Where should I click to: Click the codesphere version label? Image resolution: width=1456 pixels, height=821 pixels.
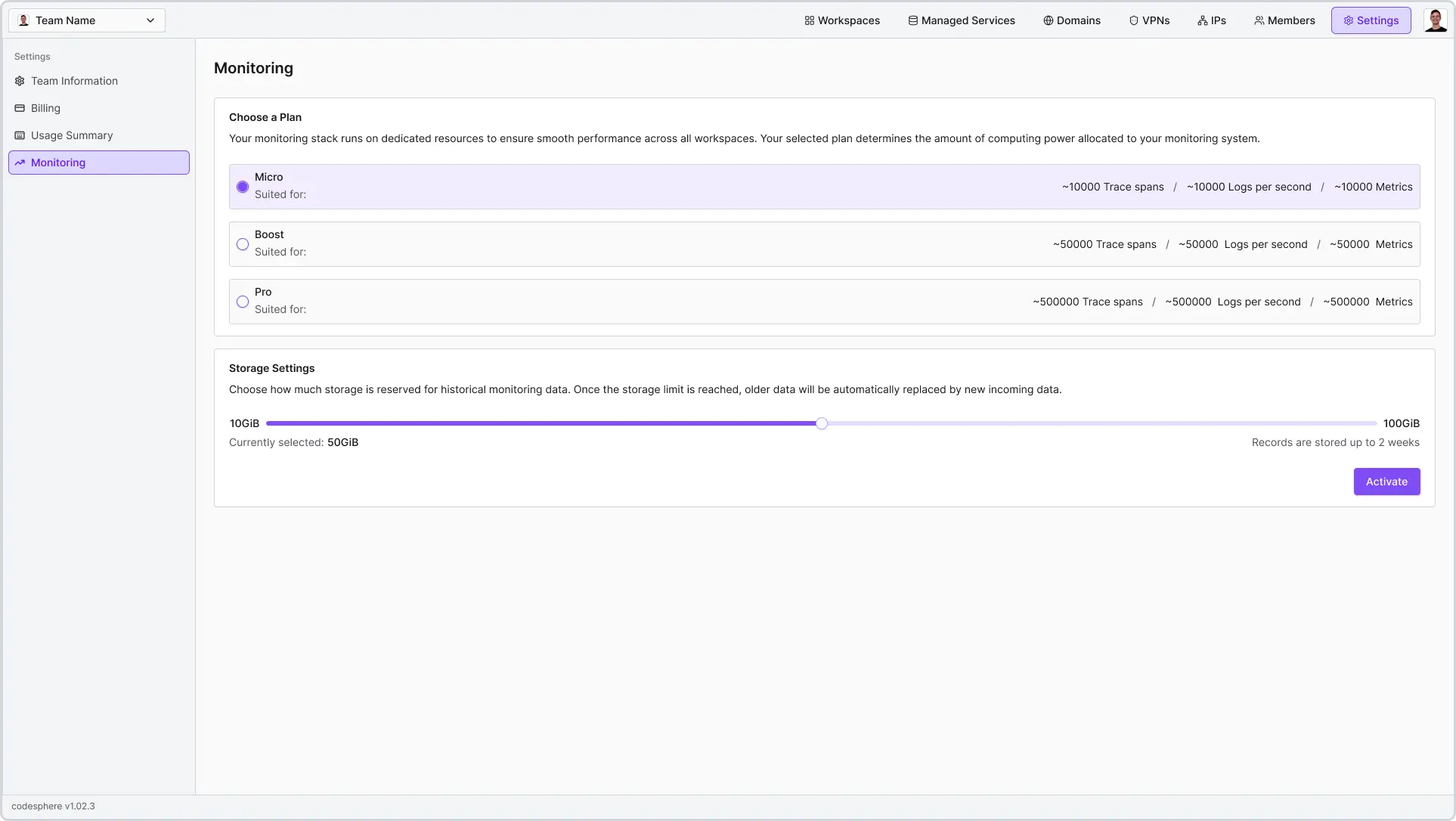53,806
